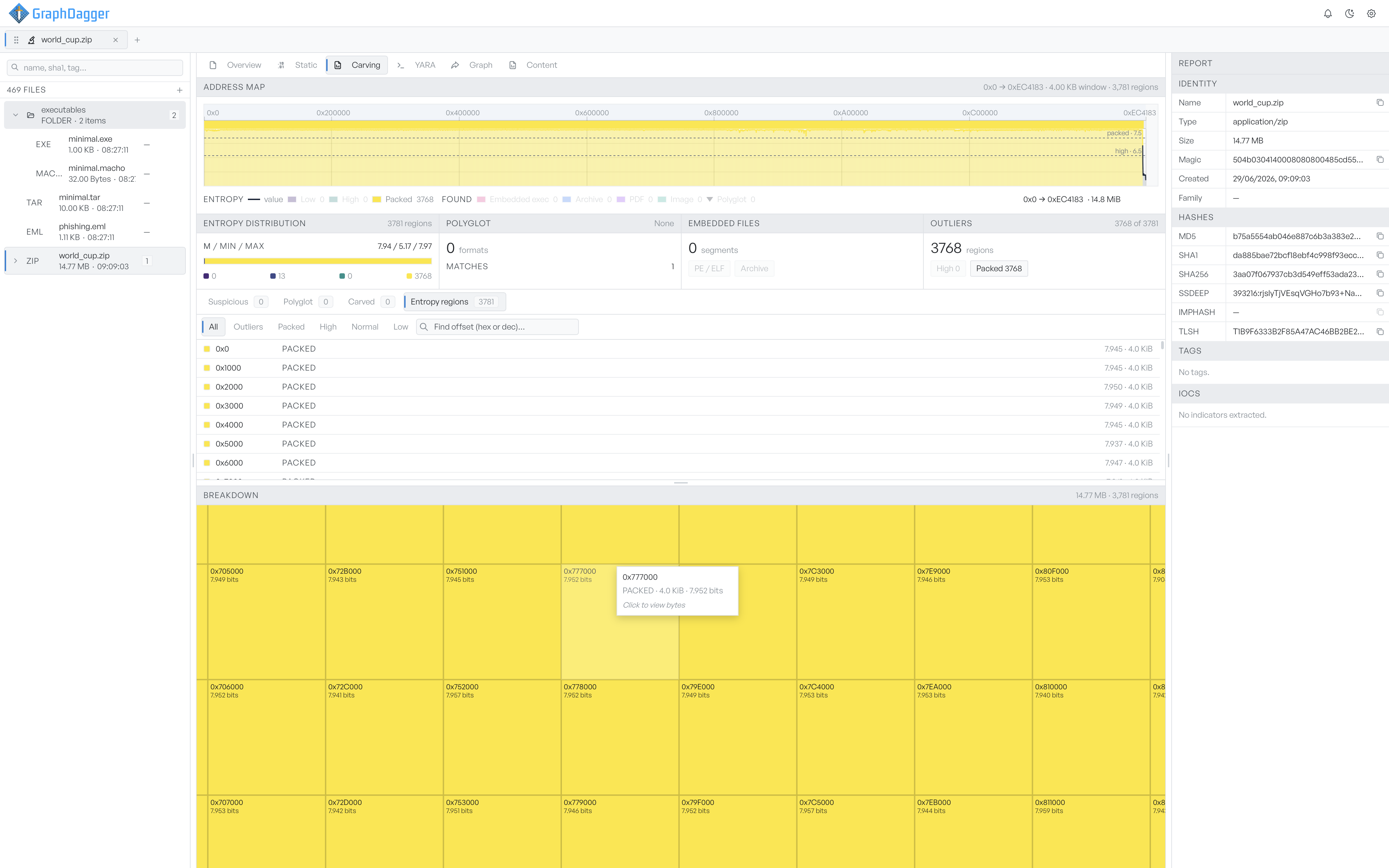Select minimal.macho file
Image resolution: width=1389 pixels, height=868 pixels.
95,174
